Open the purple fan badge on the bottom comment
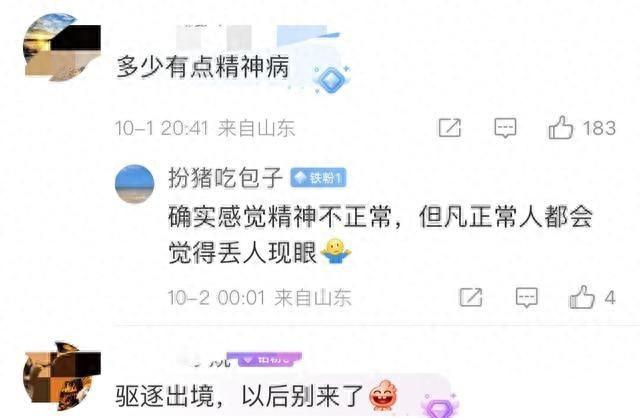Screen dimensions: 640x418 click(x=265, y=359)
